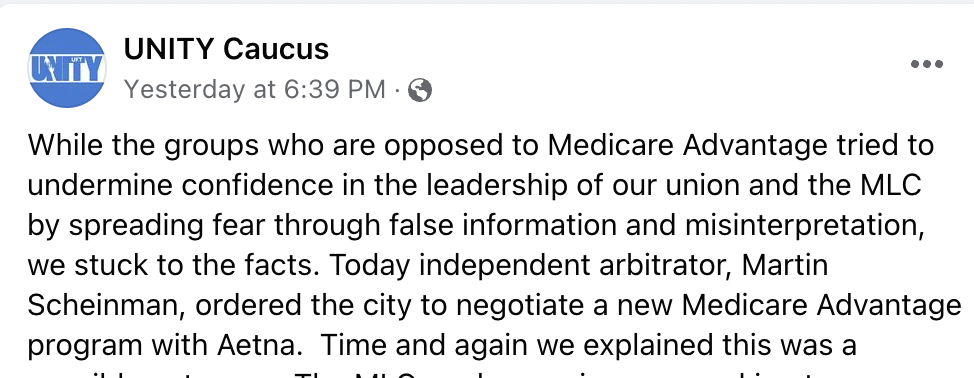Open the "Yesterday at 6:39 PM" timestamp
This screenshot has width=974, height=378.
pyautogui.click(x=255, y=89)
